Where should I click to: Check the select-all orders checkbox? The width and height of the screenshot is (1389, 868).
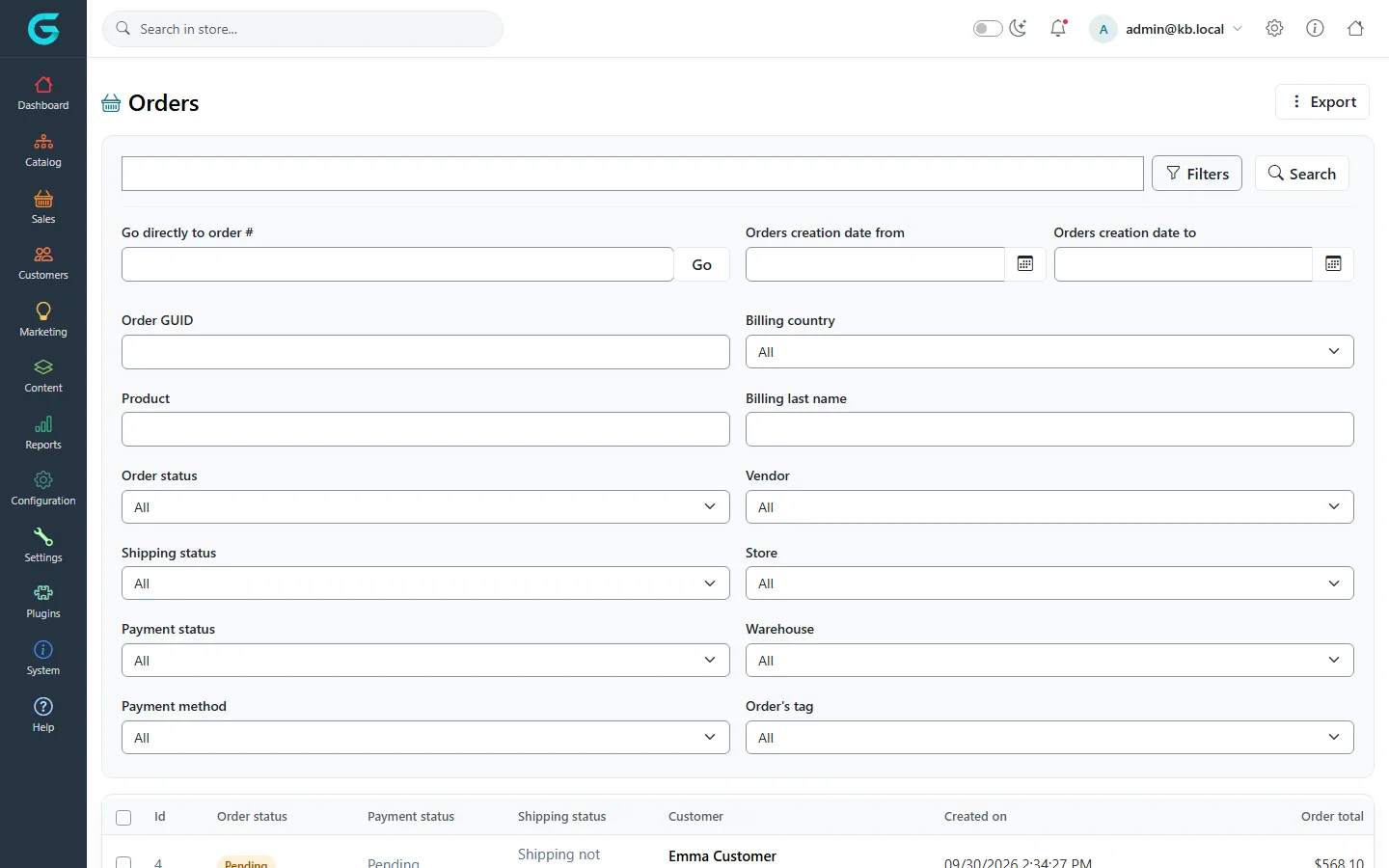123,818
